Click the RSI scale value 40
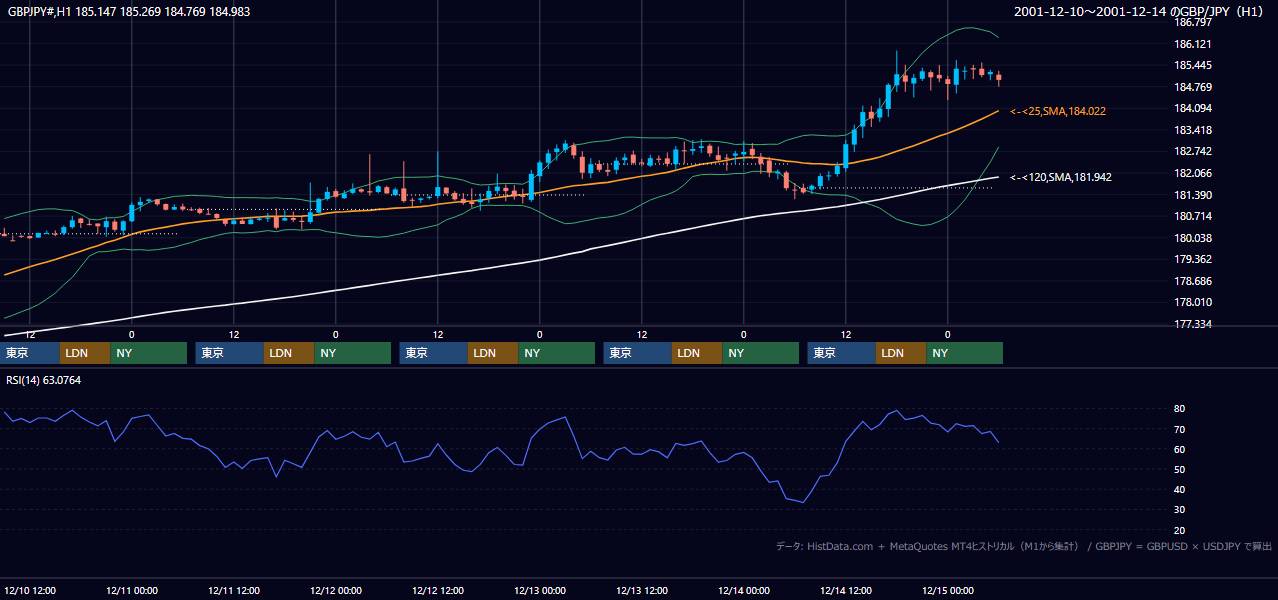This screenshot has width=1278, height=600. (x=1179, y=489)
